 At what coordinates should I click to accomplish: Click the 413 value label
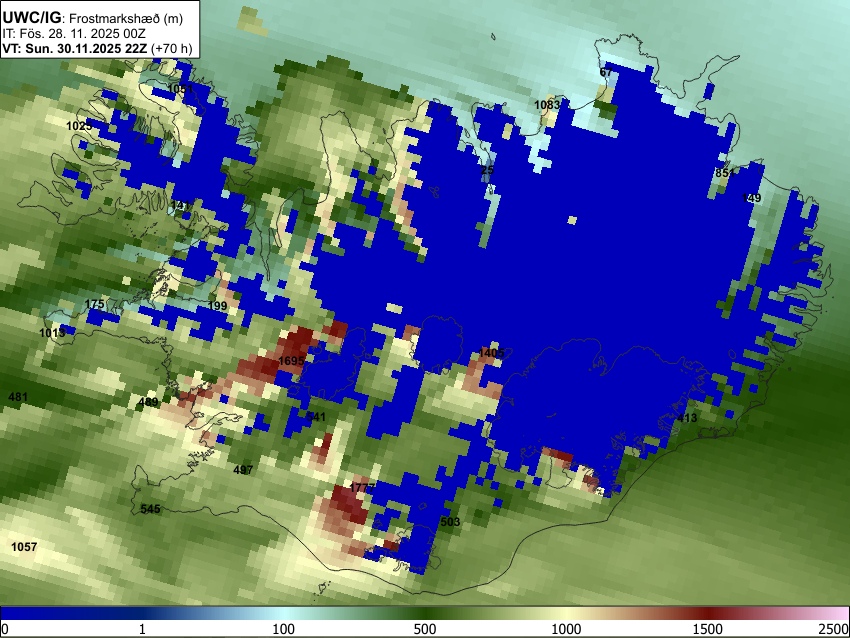pyautogui.click(x=687, y=418)
